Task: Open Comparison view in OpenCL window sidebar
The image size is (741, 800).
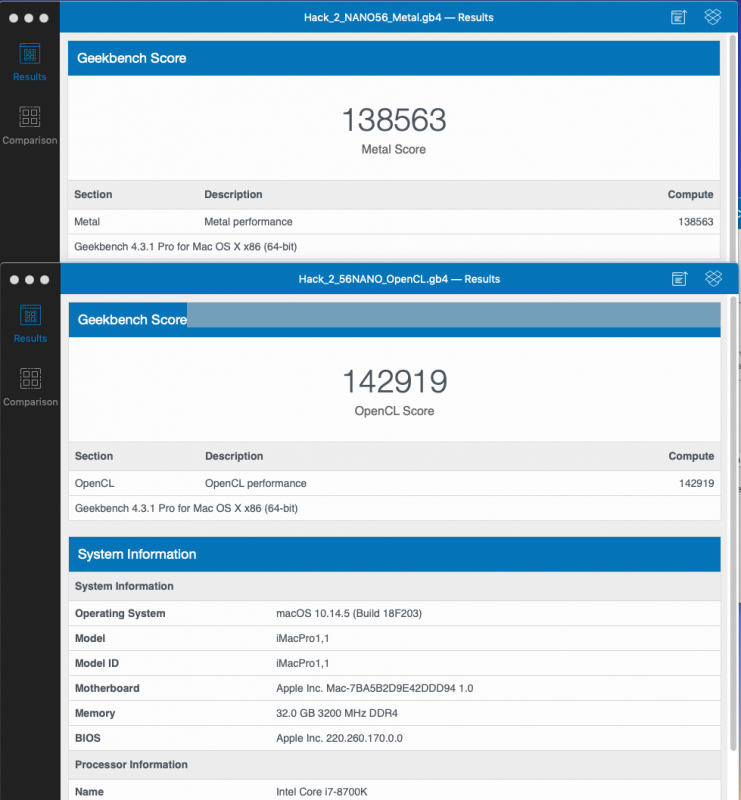Action: click(31, 387)
